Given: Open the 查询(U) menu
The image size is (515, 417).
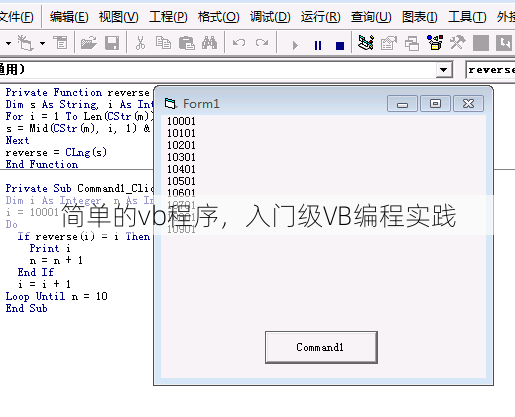Looking at the screenshot, I should click(x=371, y=17).
